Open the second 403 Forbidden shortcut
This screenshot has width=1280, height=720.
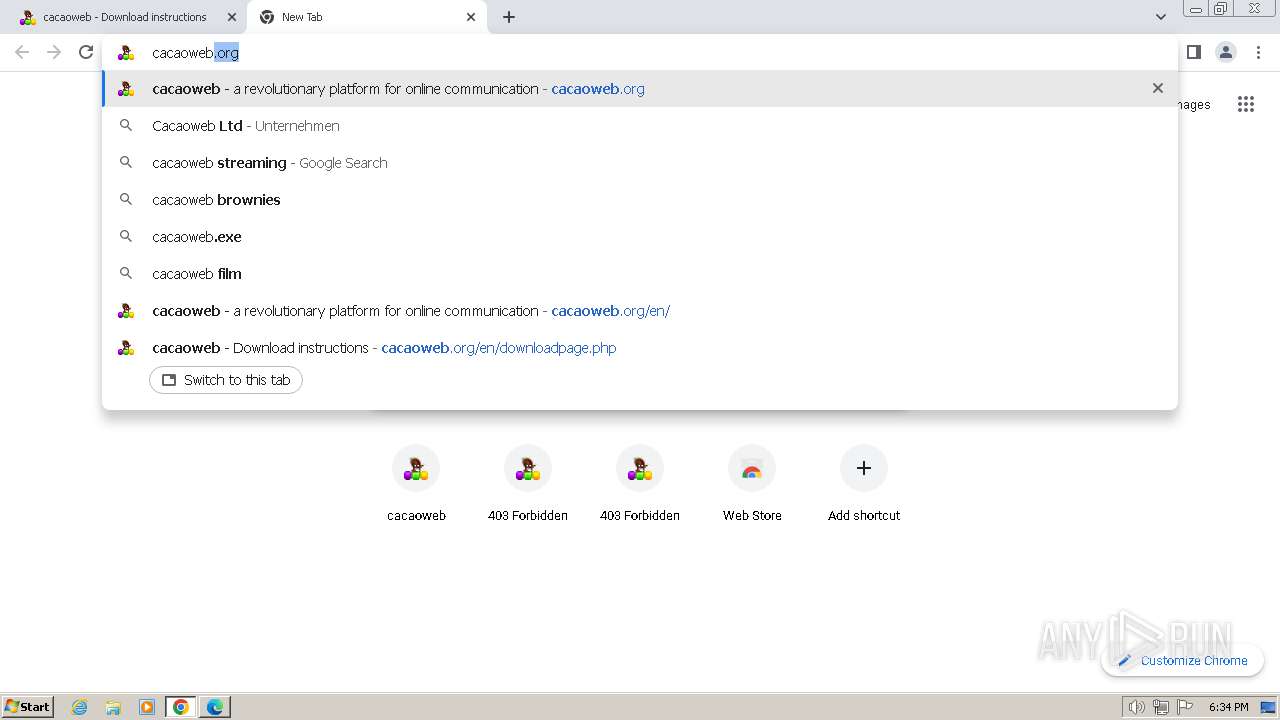click(640, 486)
